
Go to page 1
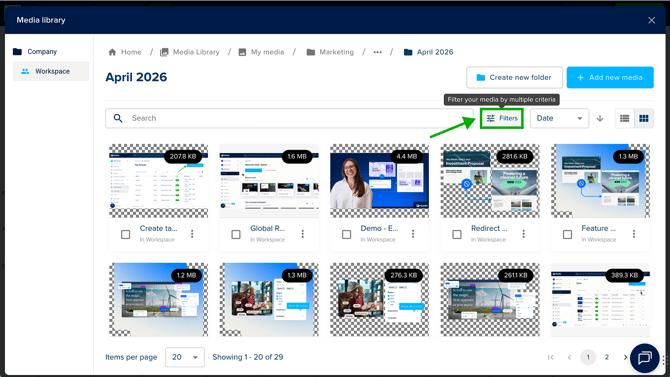588,357
